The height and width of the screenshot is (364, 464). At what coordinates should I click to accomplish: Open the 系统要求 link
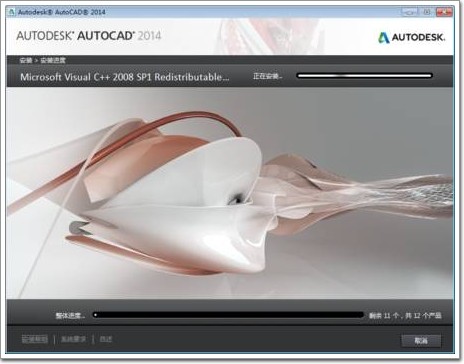(73, 339)
